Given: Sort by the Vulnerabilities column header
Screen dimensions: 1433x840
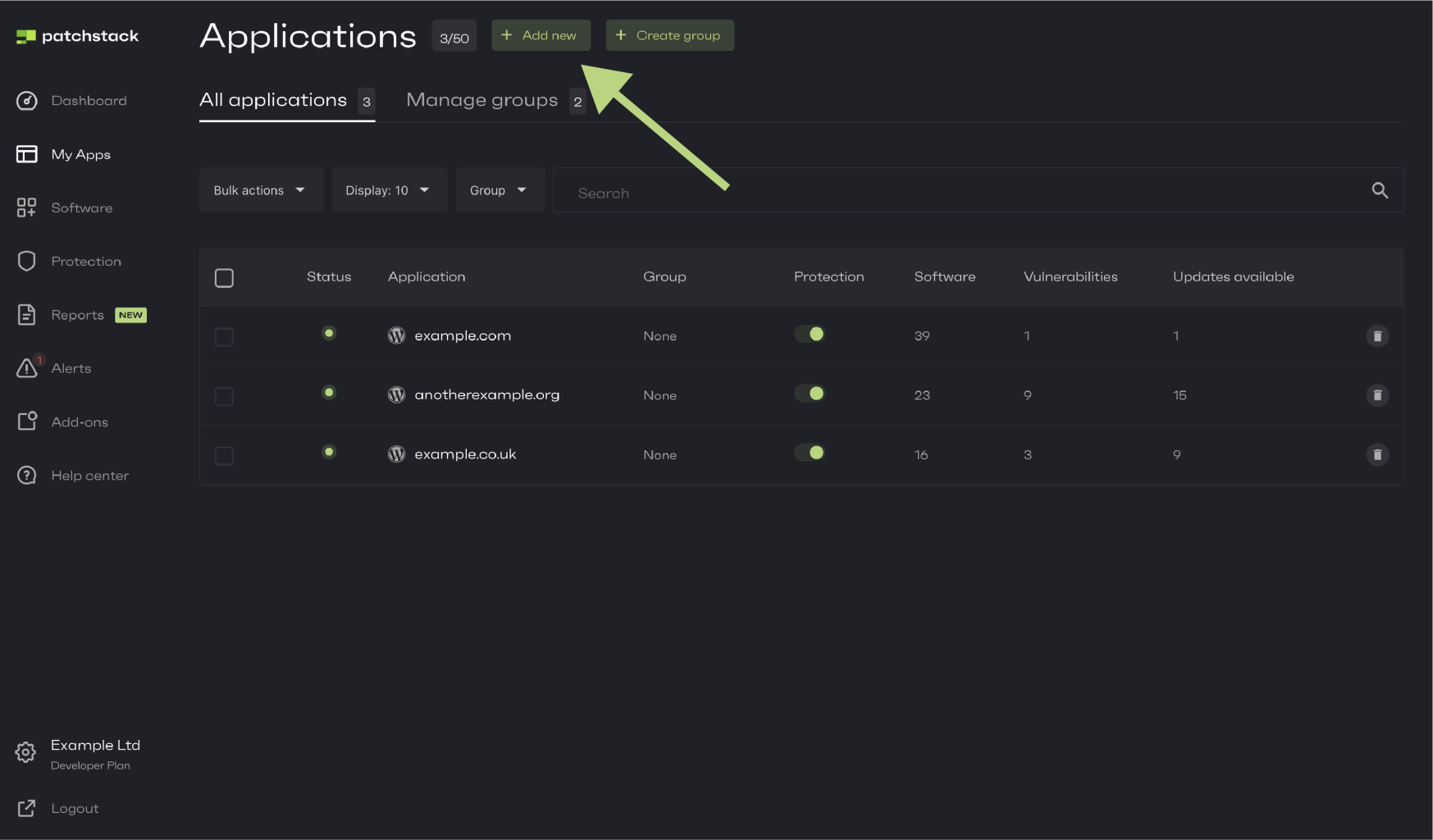Looking at the screenshot, I should coord(1070,276).
